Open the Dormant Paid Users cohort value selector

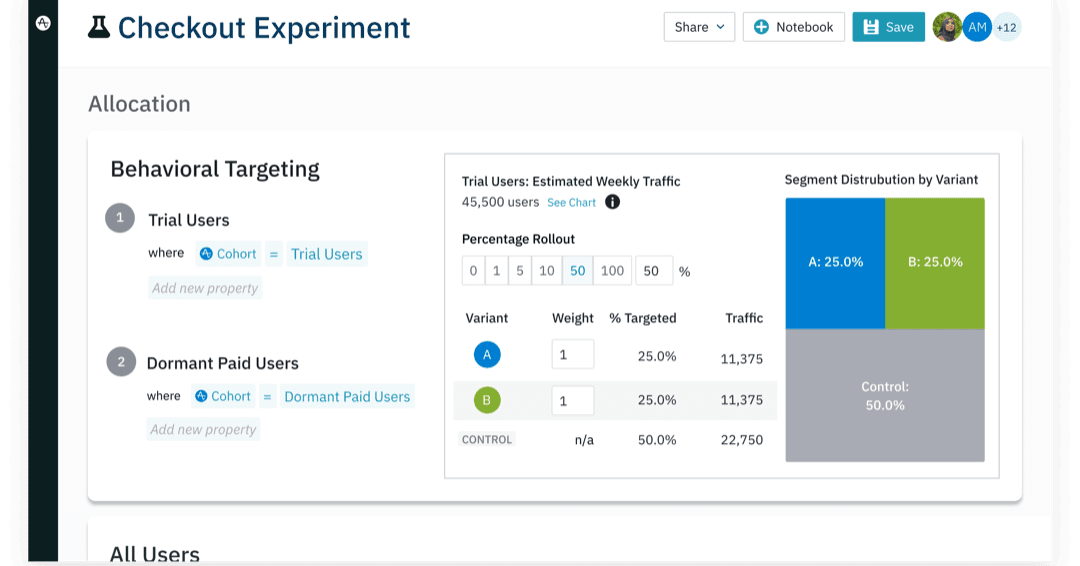(347, 397)
